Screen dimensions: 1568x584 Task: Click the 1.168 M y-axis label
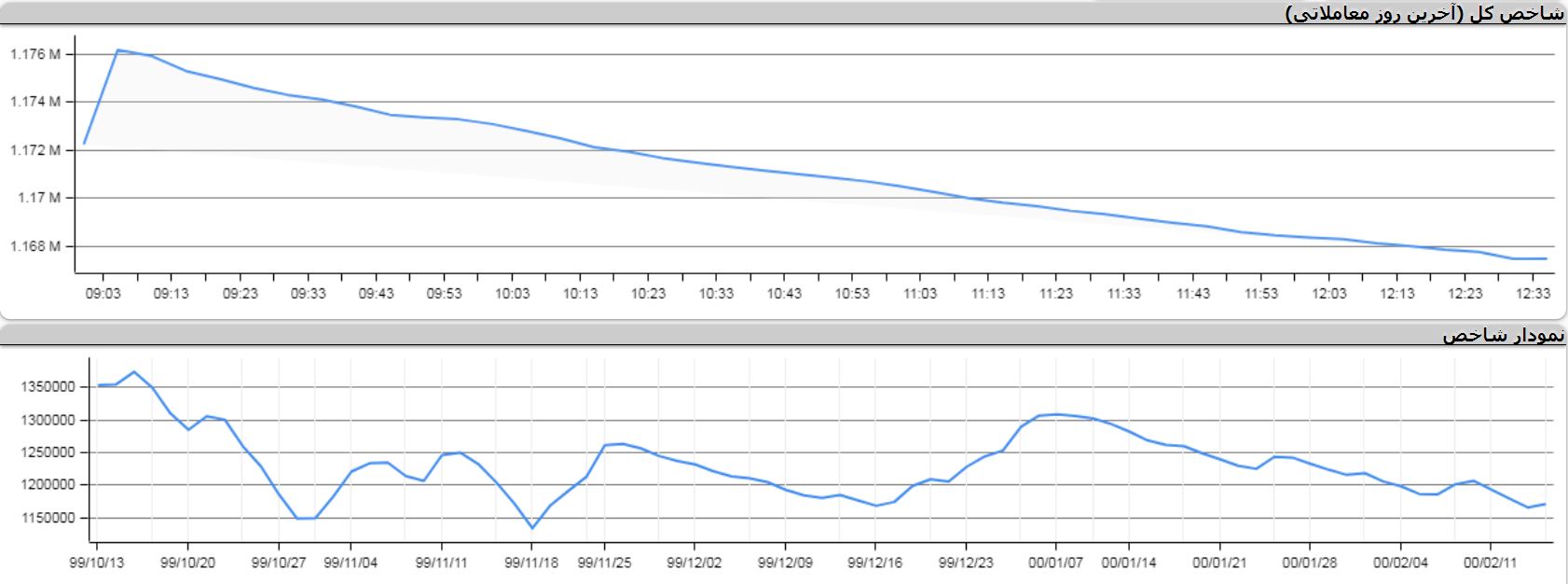click(35, 246)
